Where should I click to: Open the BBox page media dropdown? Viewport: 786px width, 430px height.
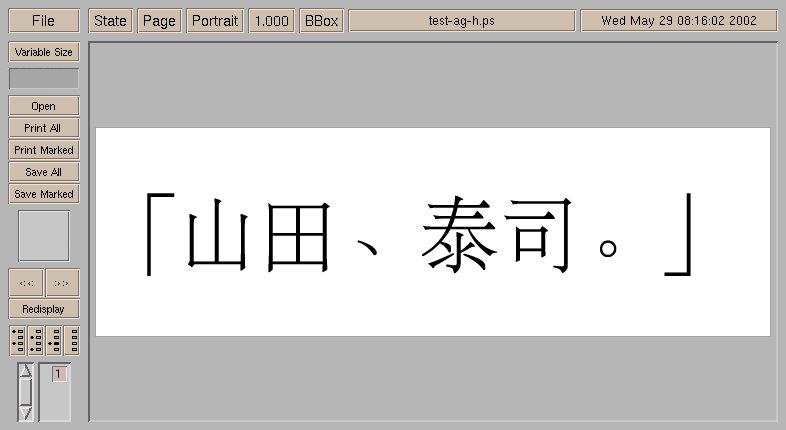tap(321, 21)
